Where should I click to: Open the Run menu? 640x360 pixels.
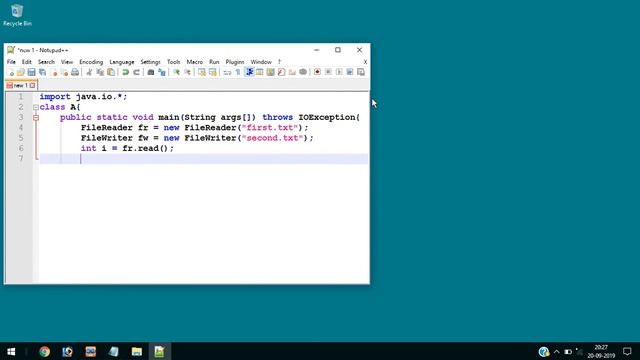(x=214, y=62)
